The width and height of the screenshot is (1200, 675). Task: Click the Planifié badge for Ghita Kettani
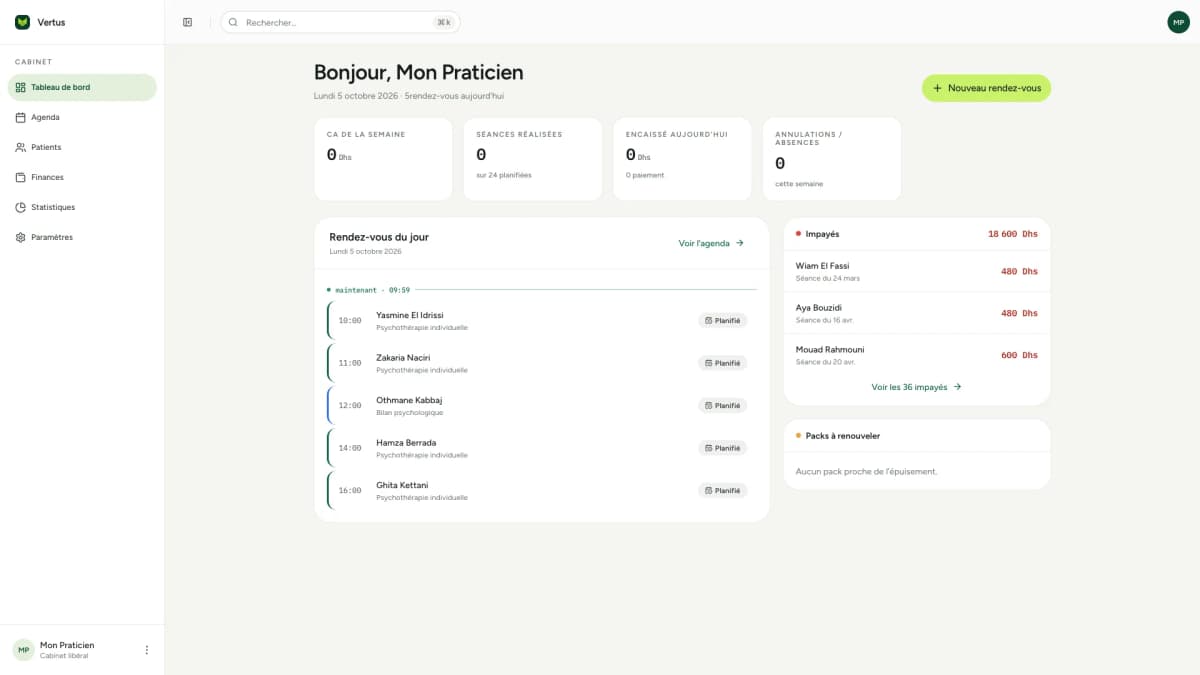(722, 491)
